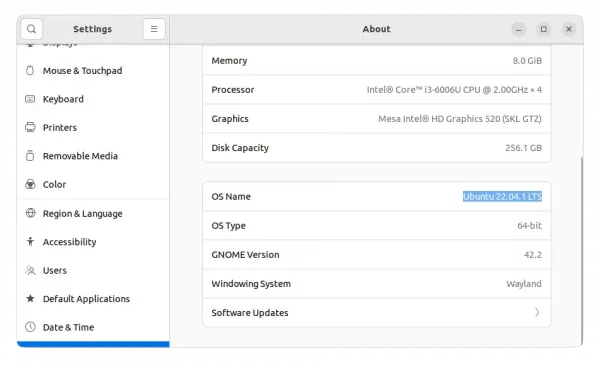Go to Printers settings
The width and height of the screenshot is (600, 366).
point(93,127)
